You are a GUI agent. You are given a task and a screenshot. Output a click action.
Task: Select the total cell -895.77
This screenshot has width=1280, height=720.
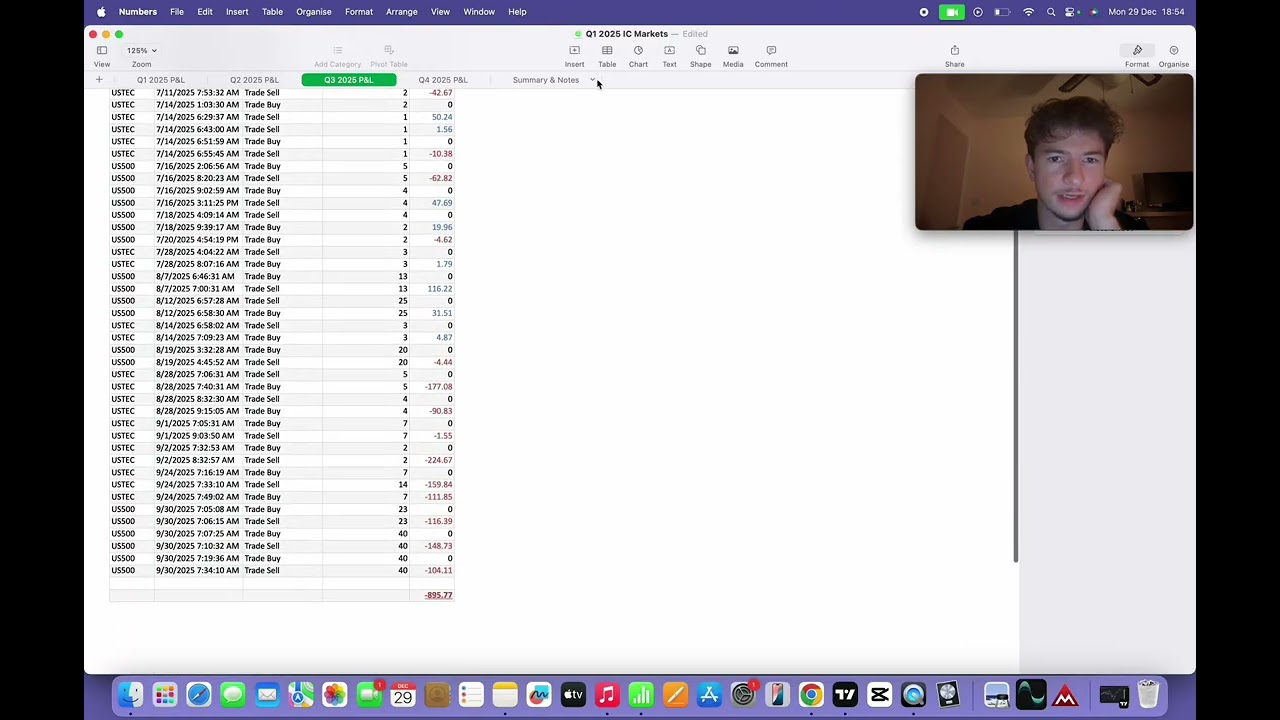(432, 595)
